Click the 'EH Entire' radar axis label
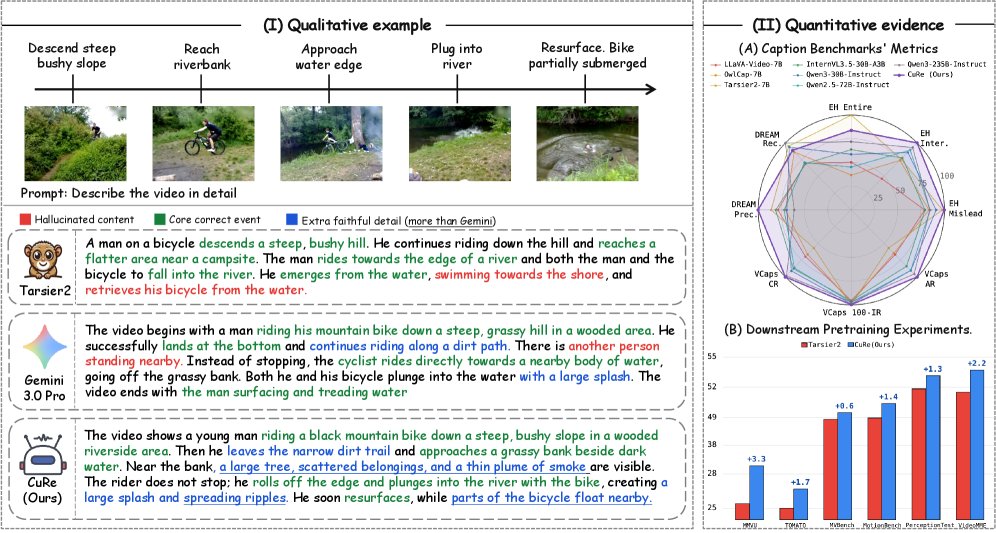This screenshot has height=533, width=996. pyautogui.click(x=852, y=107)
